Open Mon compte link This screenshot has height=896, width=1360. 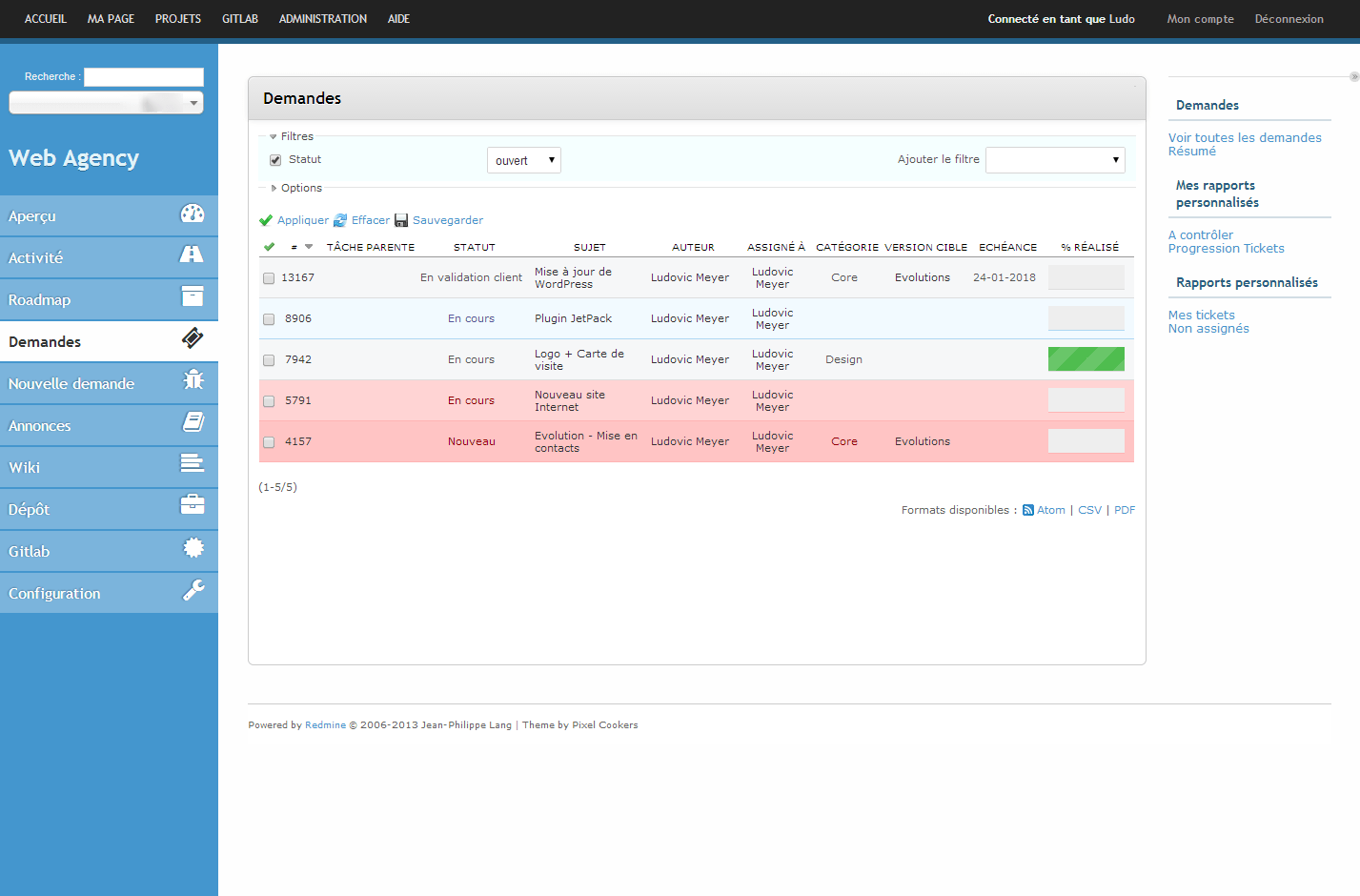[1201, 19]
